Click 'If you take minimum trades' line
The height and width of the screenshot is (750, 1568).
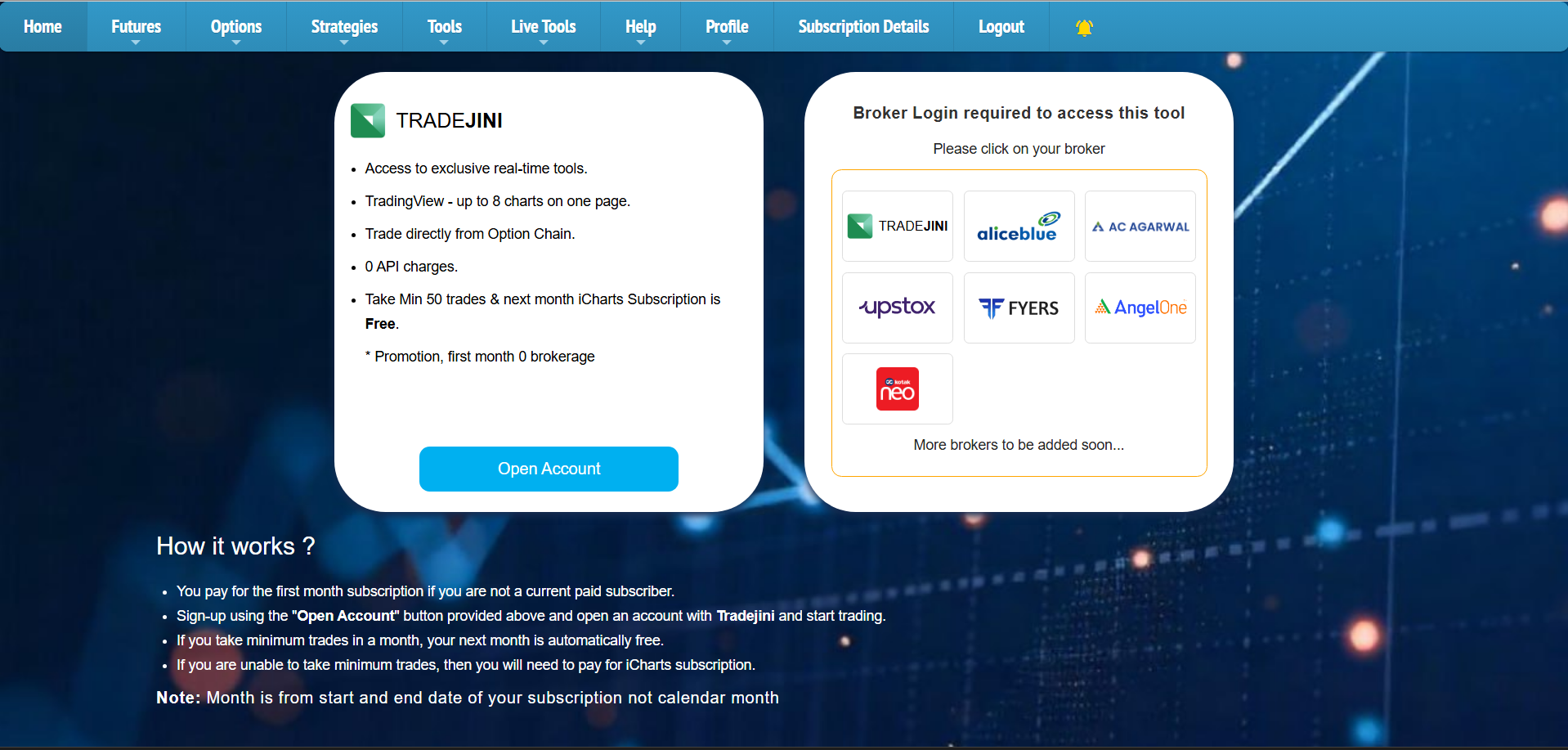420,640
